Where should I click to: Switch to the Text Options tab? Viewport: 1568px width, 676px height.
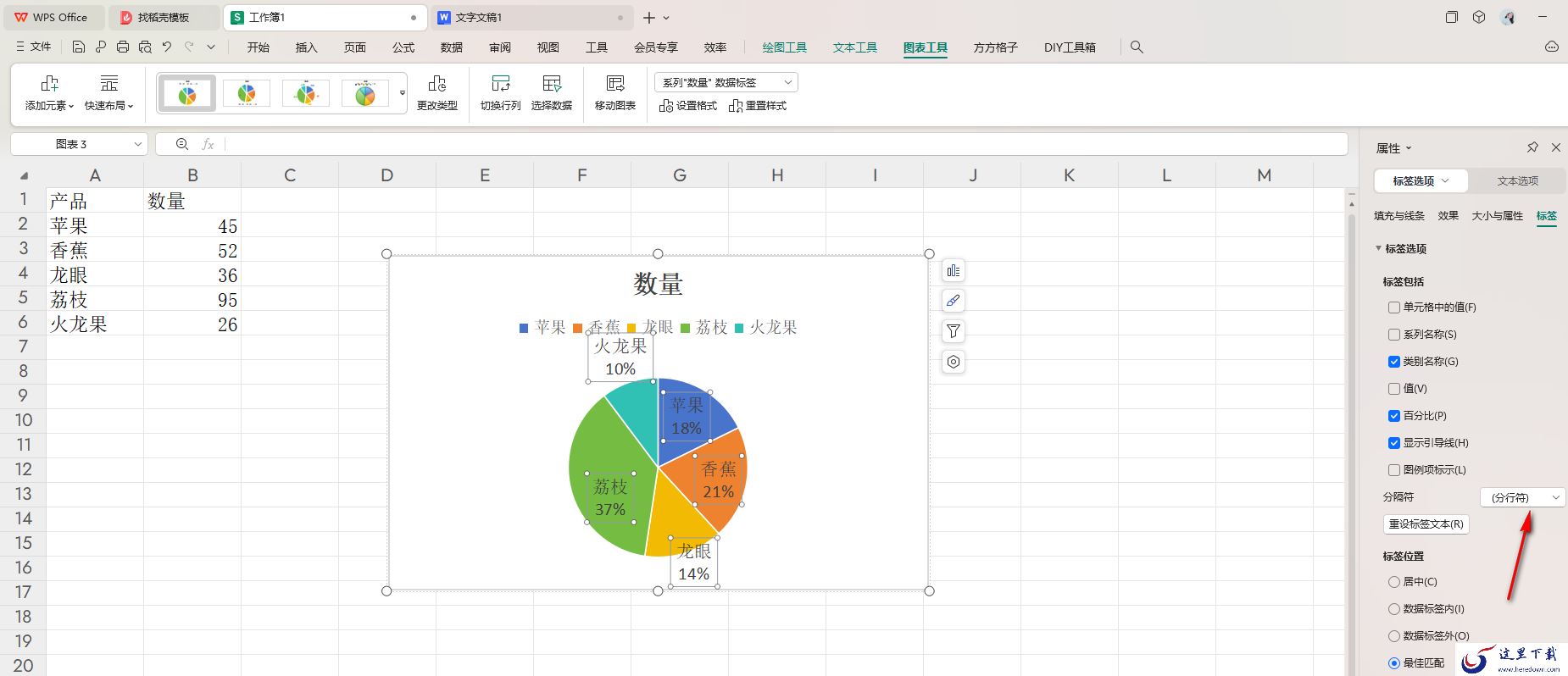pos(1517,180)
